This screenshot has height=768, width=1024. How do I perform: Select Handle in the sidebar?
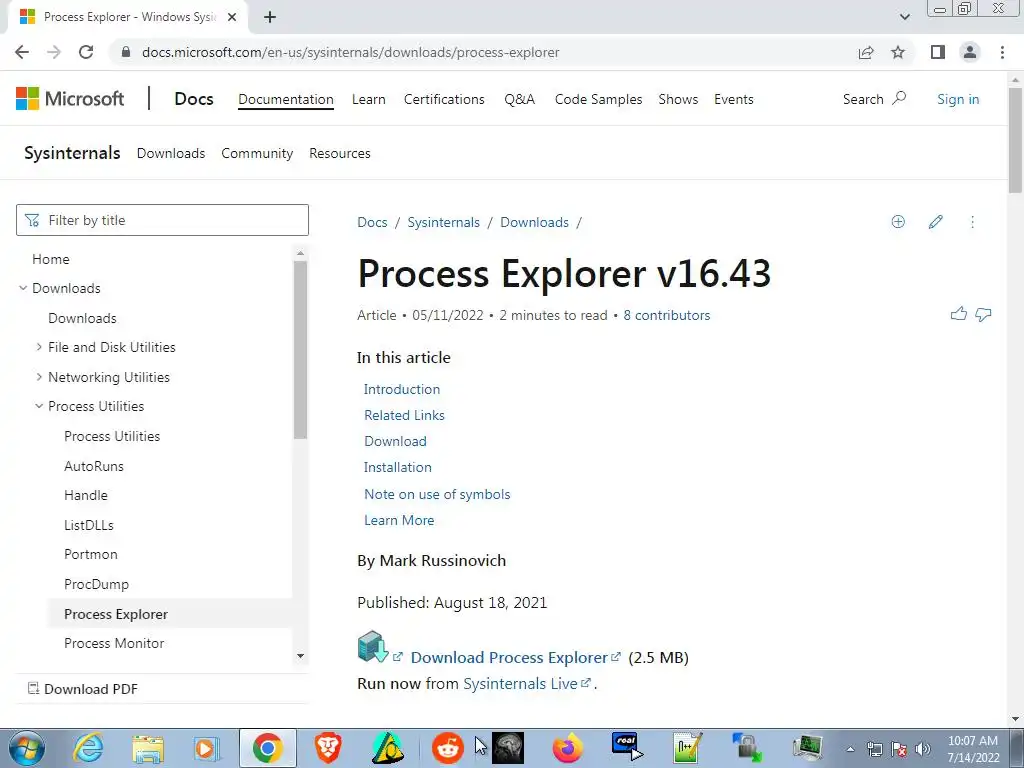[x=86, y=496]
